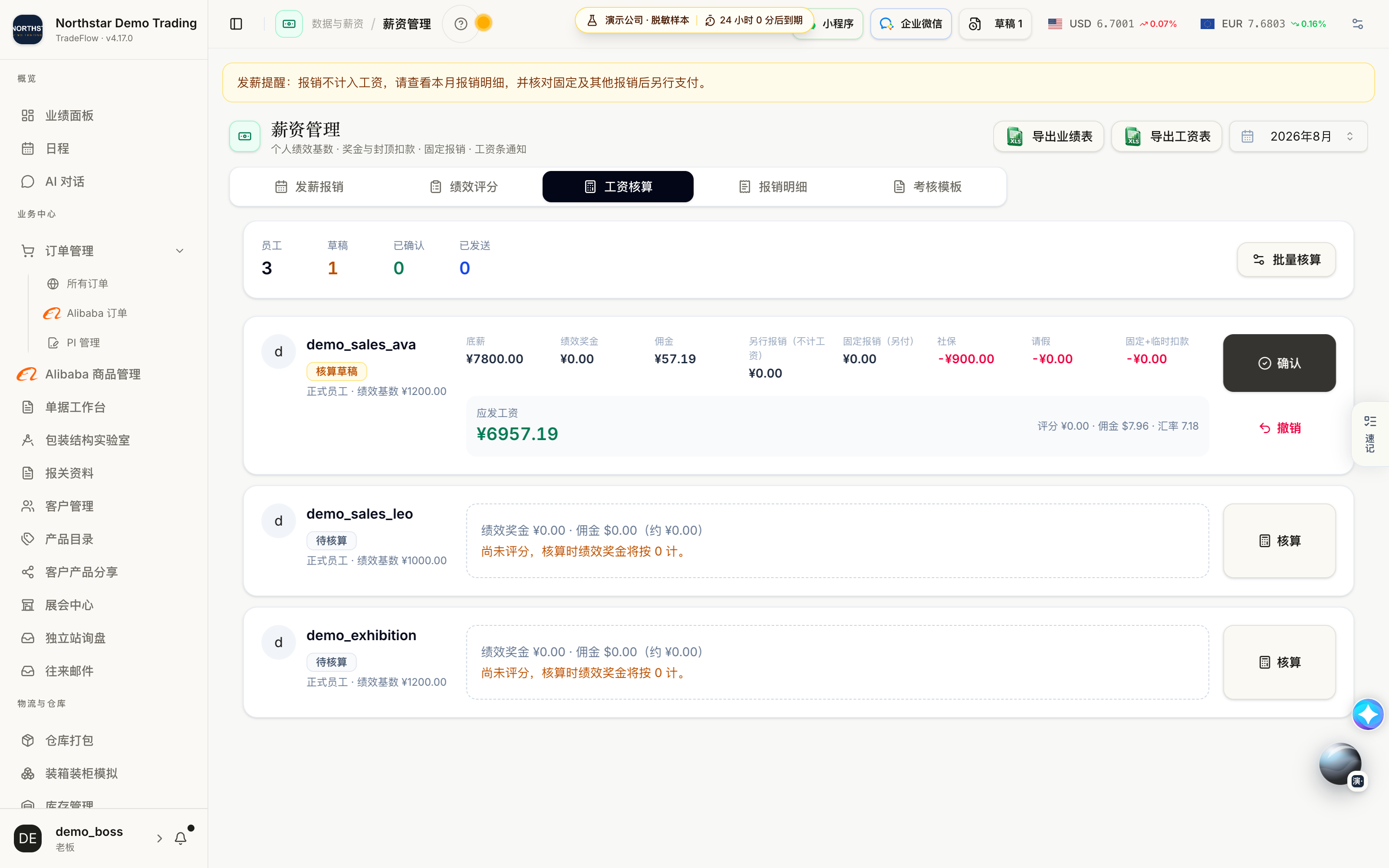This screenshot has width=1389, height=868.
Task: Open 客户产品分享 in sidebar
Action: pyautogui.click(x=104, y=572)
